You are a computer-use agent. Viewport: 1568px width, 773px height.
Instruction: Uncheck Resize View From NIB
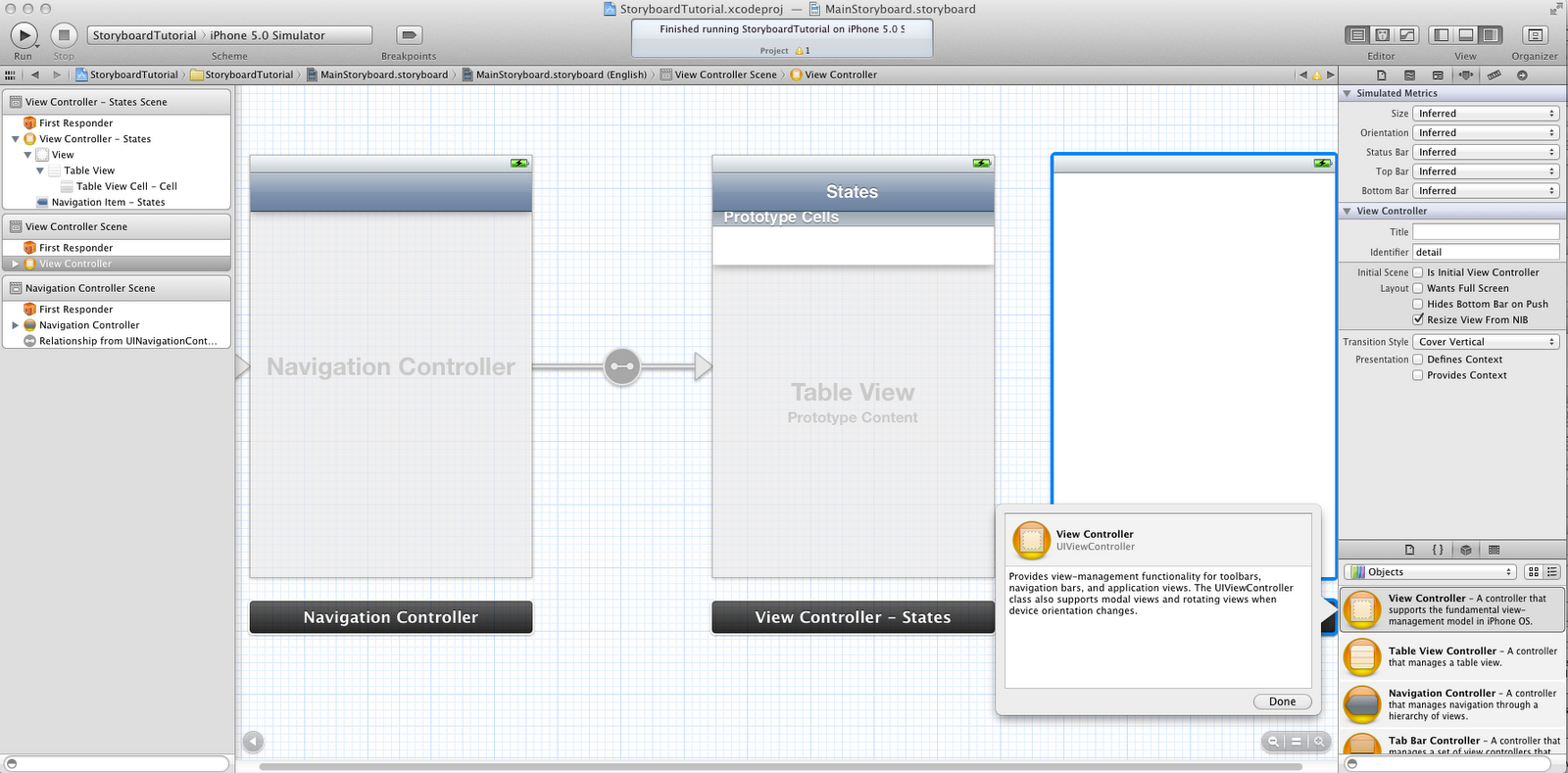(1418, 319)
